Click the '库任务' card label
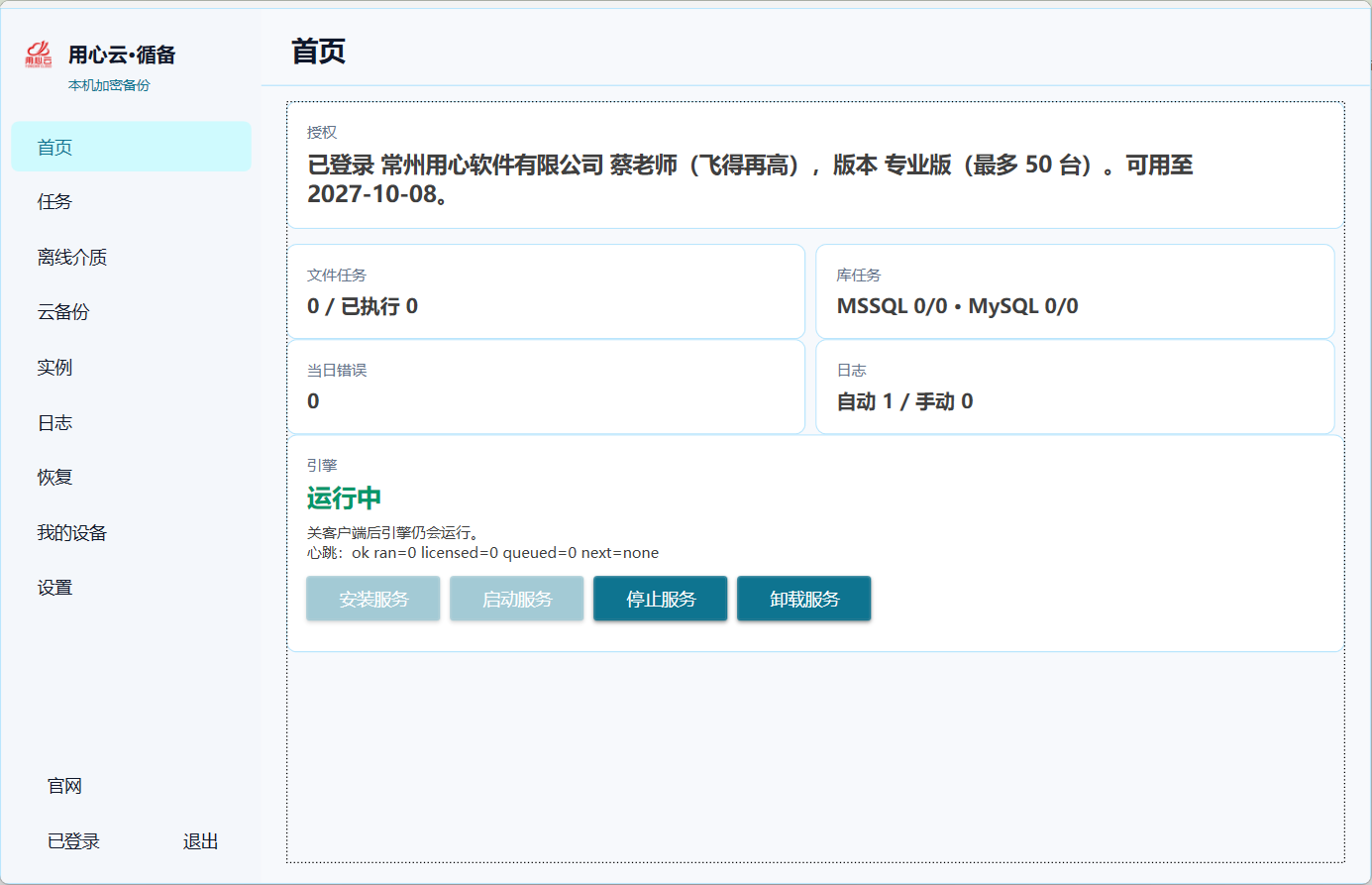The width and height of the screenshot is (1372, 885). pyautogui.click(x=859, y=275)
